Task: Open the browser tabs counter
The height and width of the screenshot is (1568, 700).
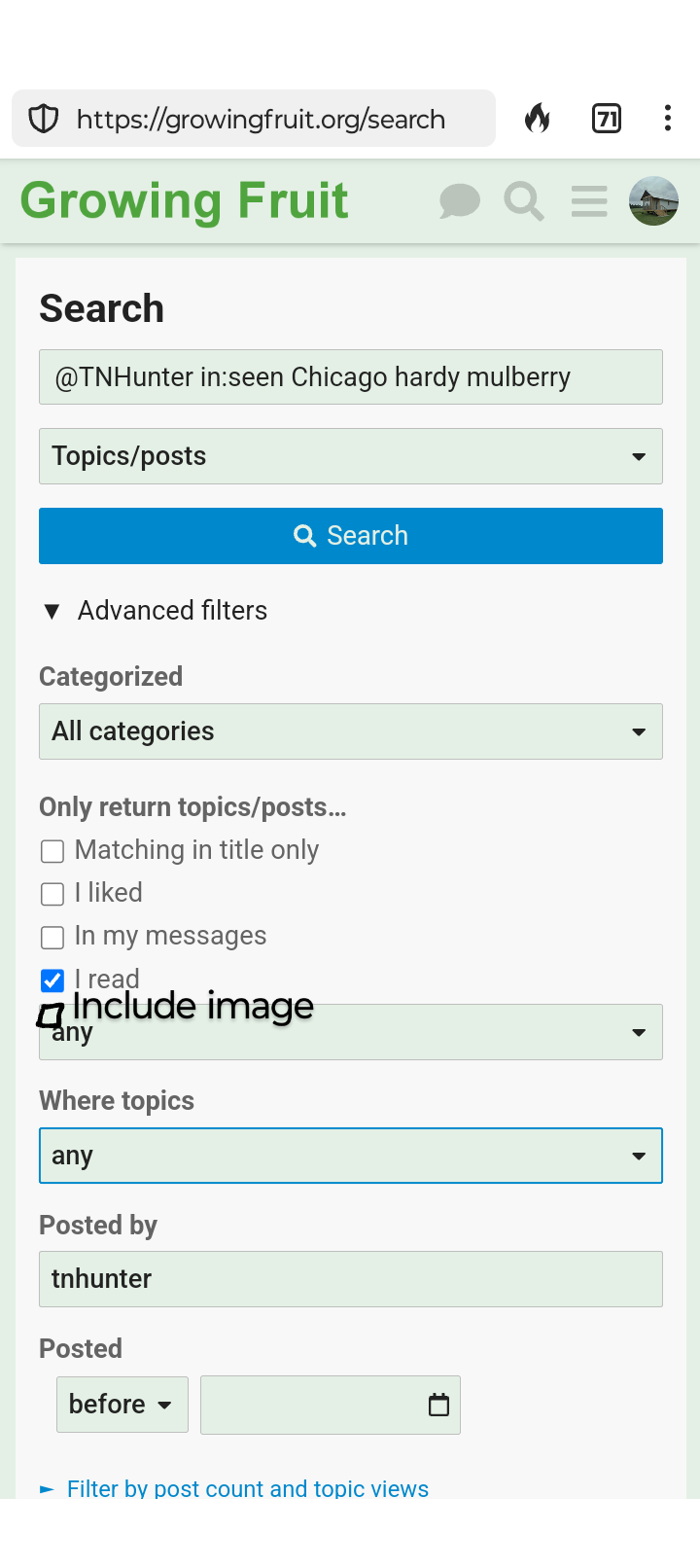Action: tap(607, 119)
